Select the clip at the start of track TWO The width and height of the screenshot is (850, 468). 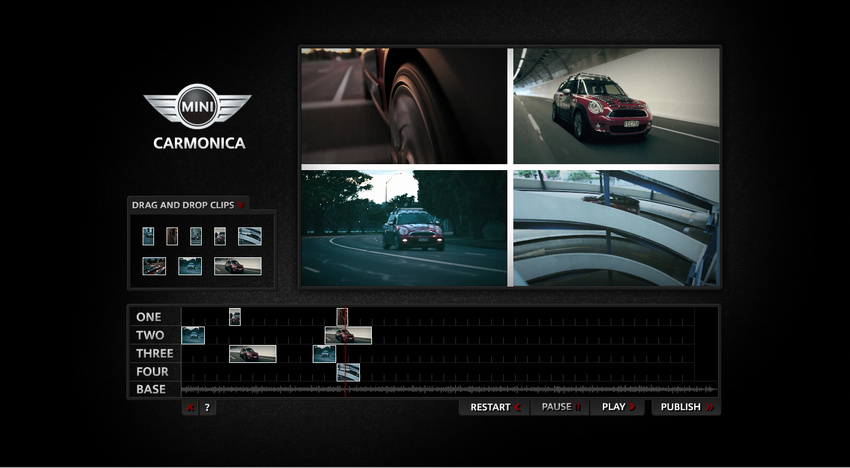(x=193, y=335)
